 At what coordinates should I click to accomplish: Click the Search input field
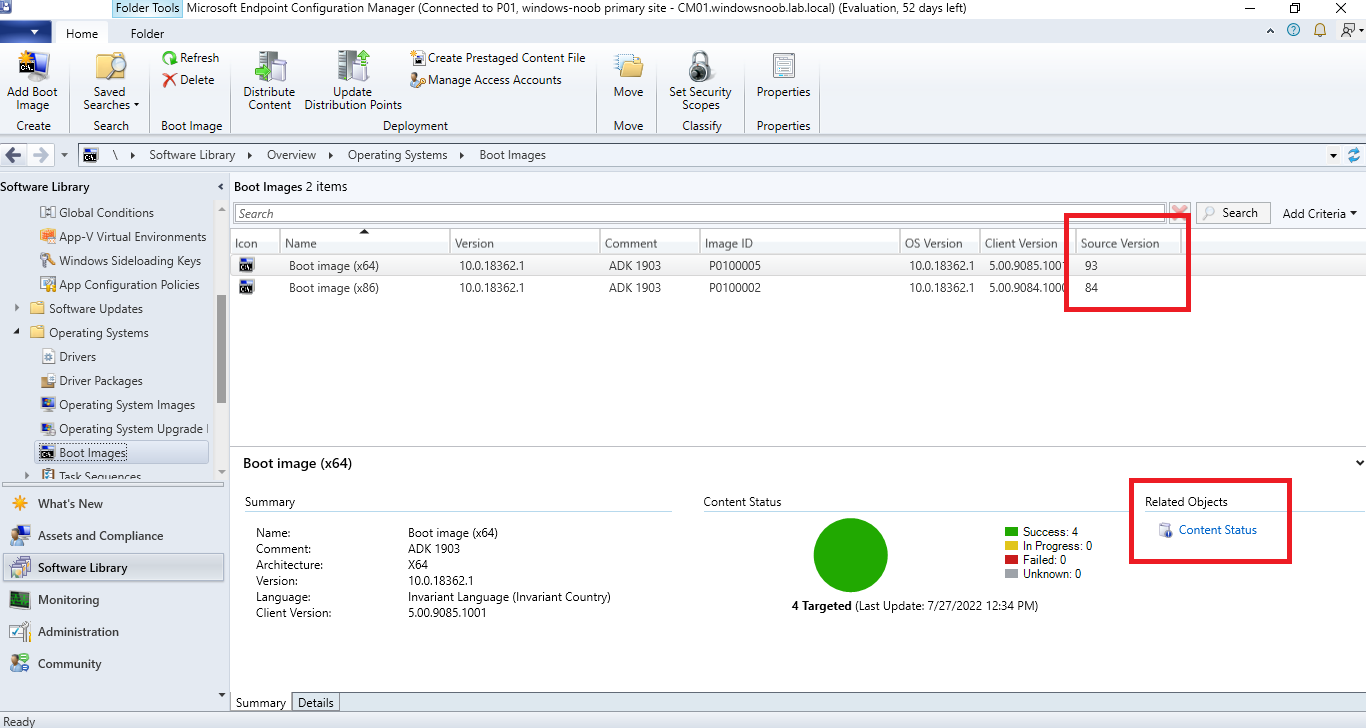click(x=700, y=214)
